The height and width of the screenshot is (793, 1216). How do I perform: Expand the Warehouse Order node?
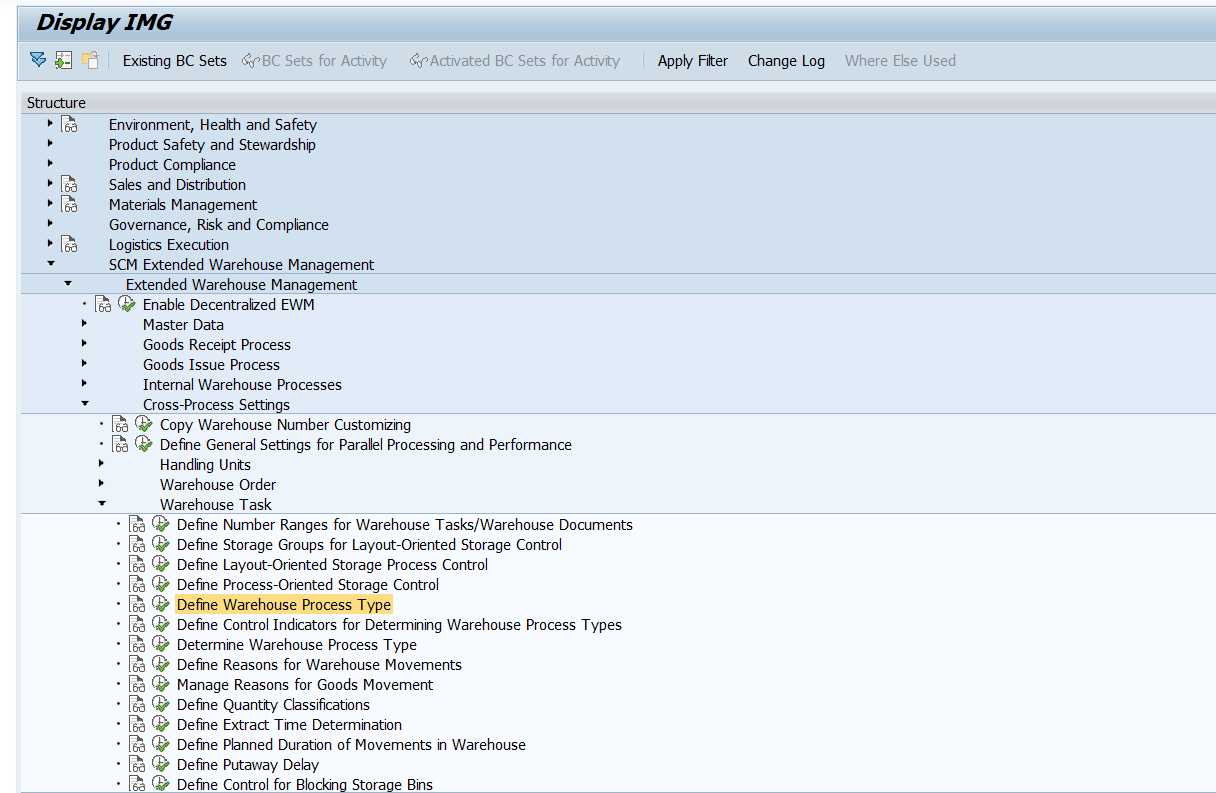pyautogui.click(x=101, y=484)
